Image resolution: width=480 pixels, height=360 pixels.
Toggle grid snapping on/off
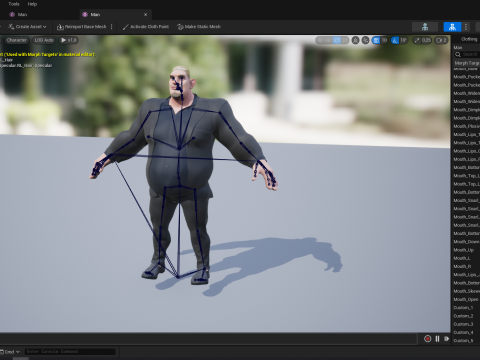coord(376,40)
